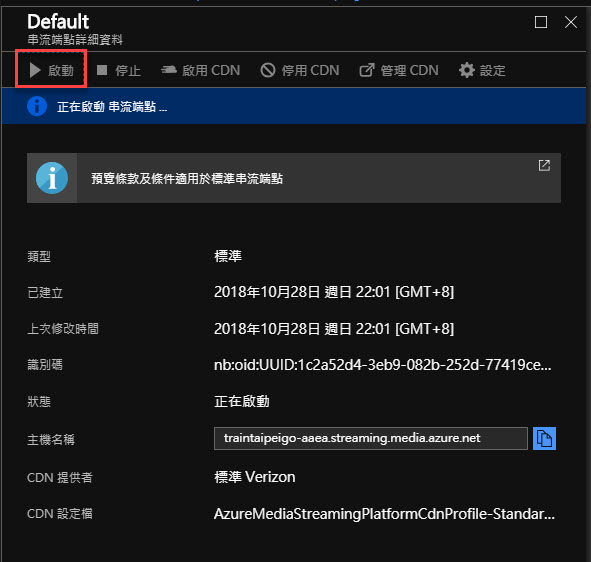The height and width of the screenshot is (562, 591).
Task: Click the 主機名稱 label
Action: (x=51, y=439)
